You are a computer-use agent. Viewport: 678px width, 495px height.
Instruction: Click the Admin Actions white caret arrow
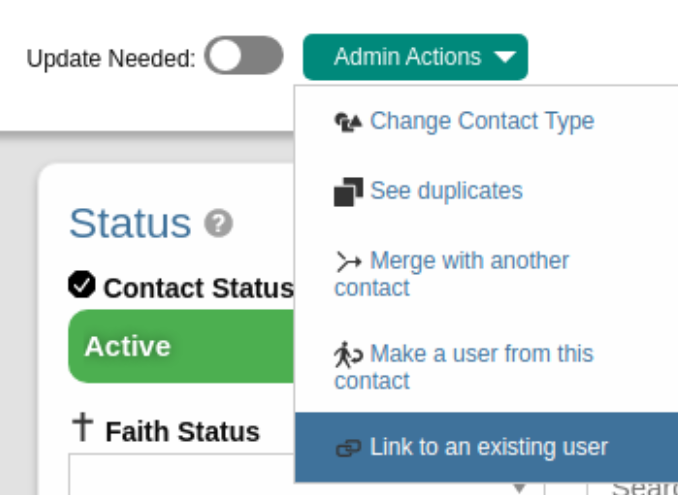[505, 57]
